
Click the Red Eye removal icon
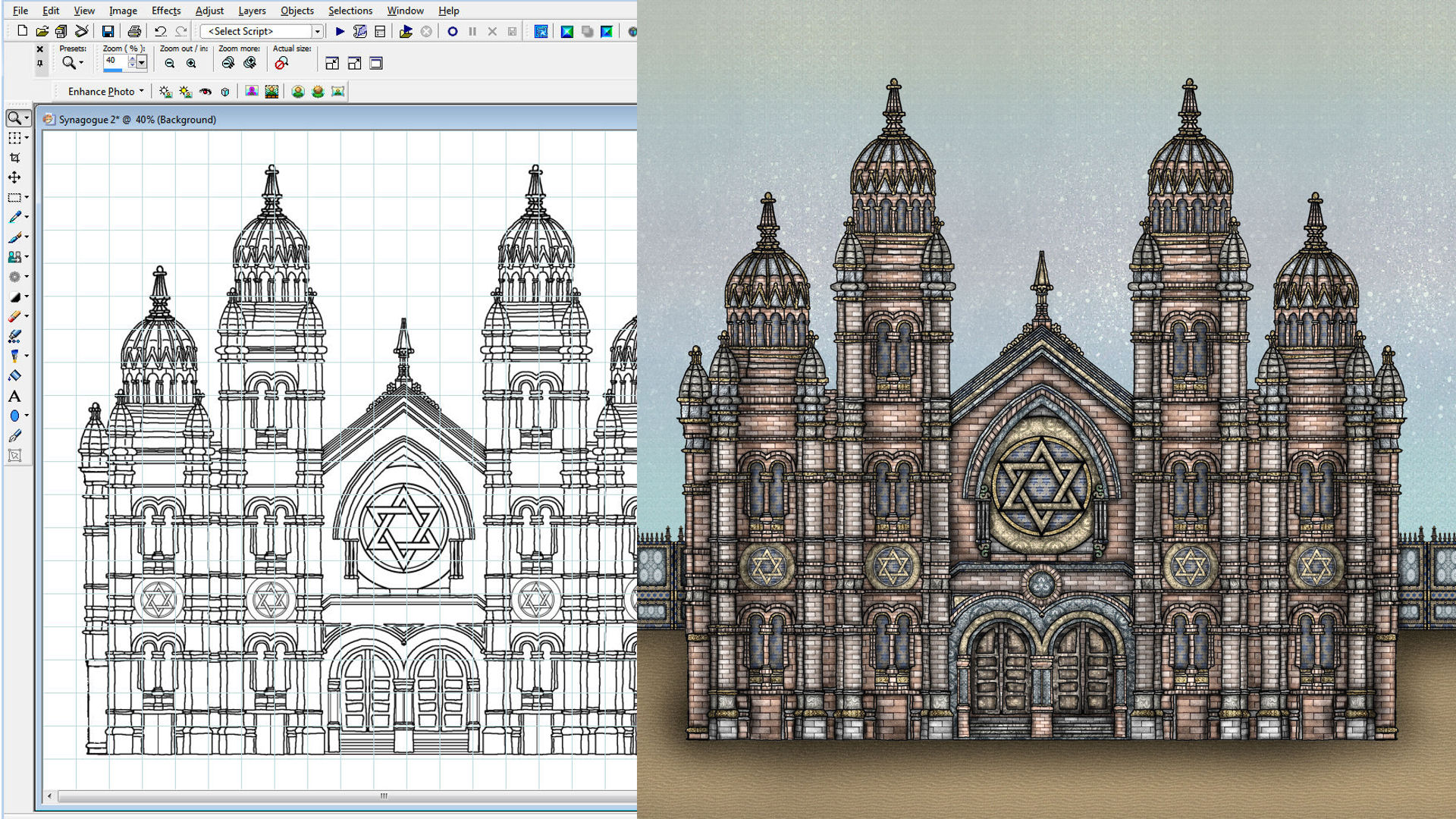206,92
